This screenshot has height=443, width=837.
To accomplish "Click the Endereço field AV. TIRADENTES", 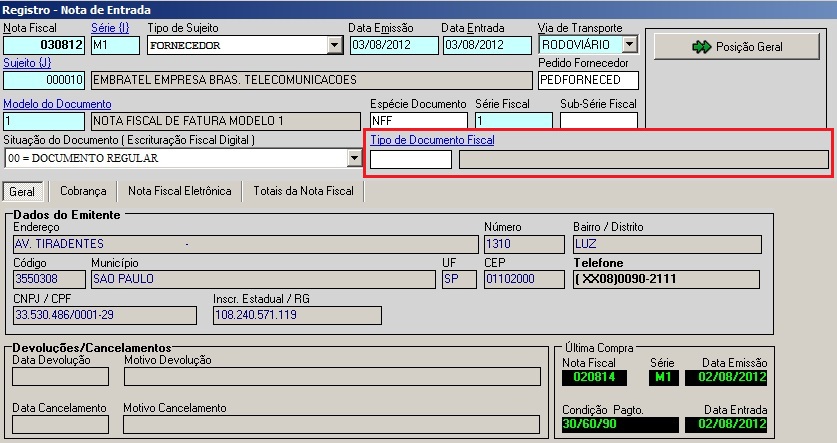I will click(246, 244).
